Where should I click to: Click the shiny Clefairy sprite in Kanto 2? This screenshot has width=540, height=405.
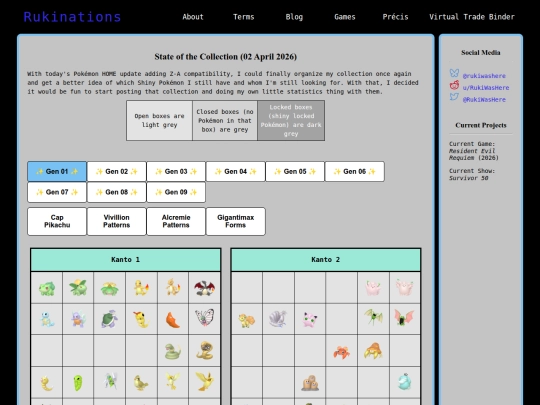tap(373, 288)
